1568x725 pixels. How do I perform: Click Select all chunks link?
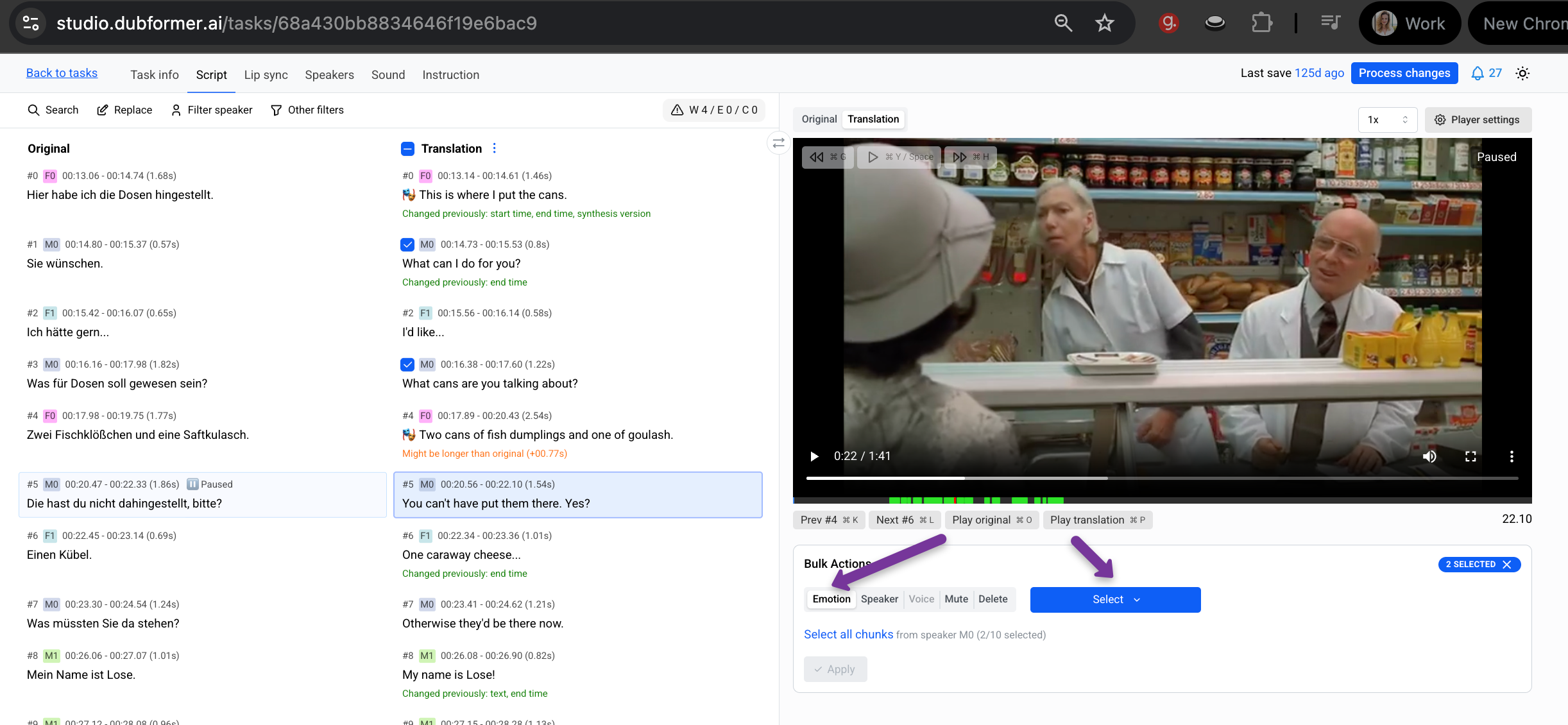coord(848,635)
